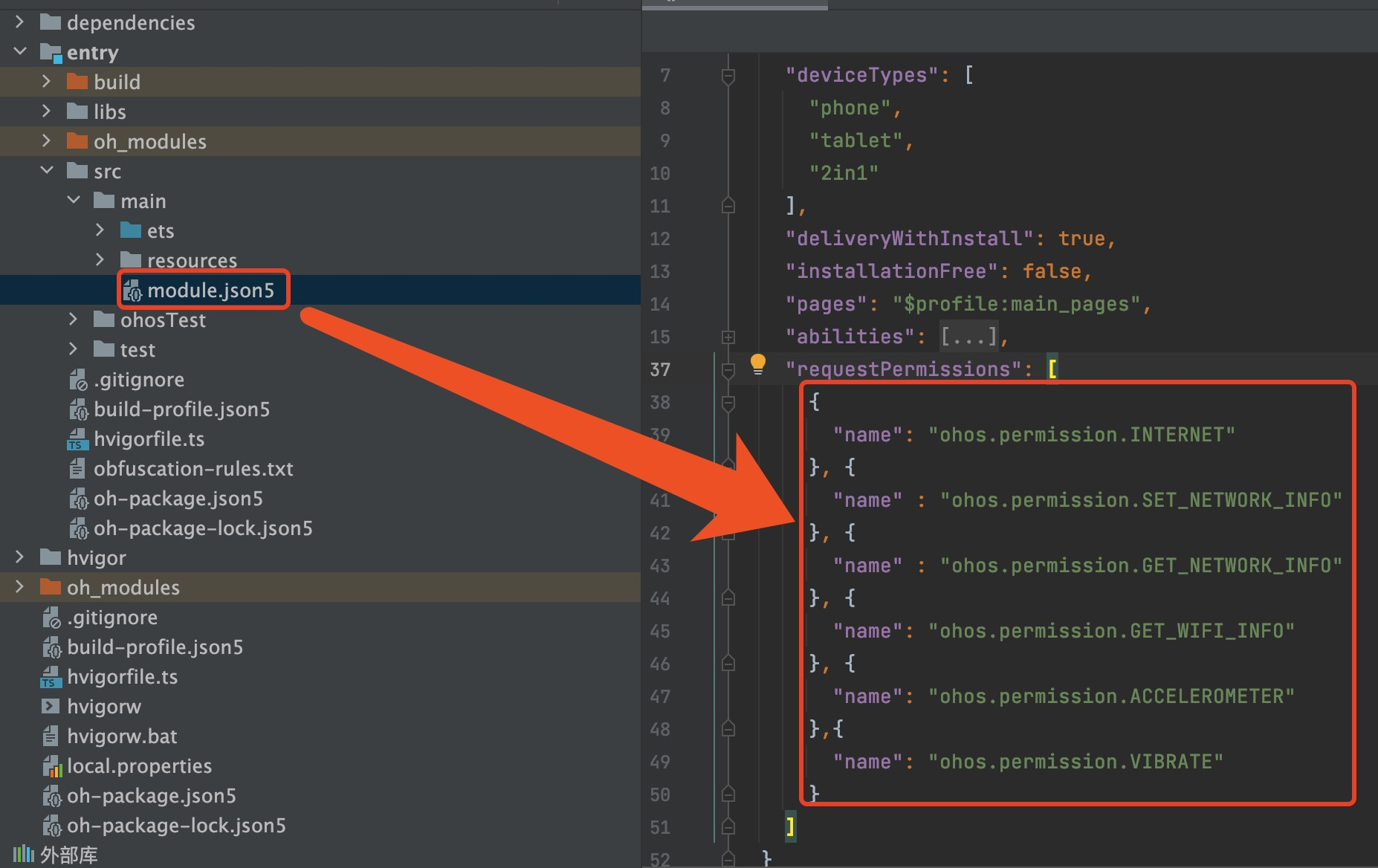Click the ohosTest folder icon
This screenshot has width=1378, height=868.
click(104, 320)
